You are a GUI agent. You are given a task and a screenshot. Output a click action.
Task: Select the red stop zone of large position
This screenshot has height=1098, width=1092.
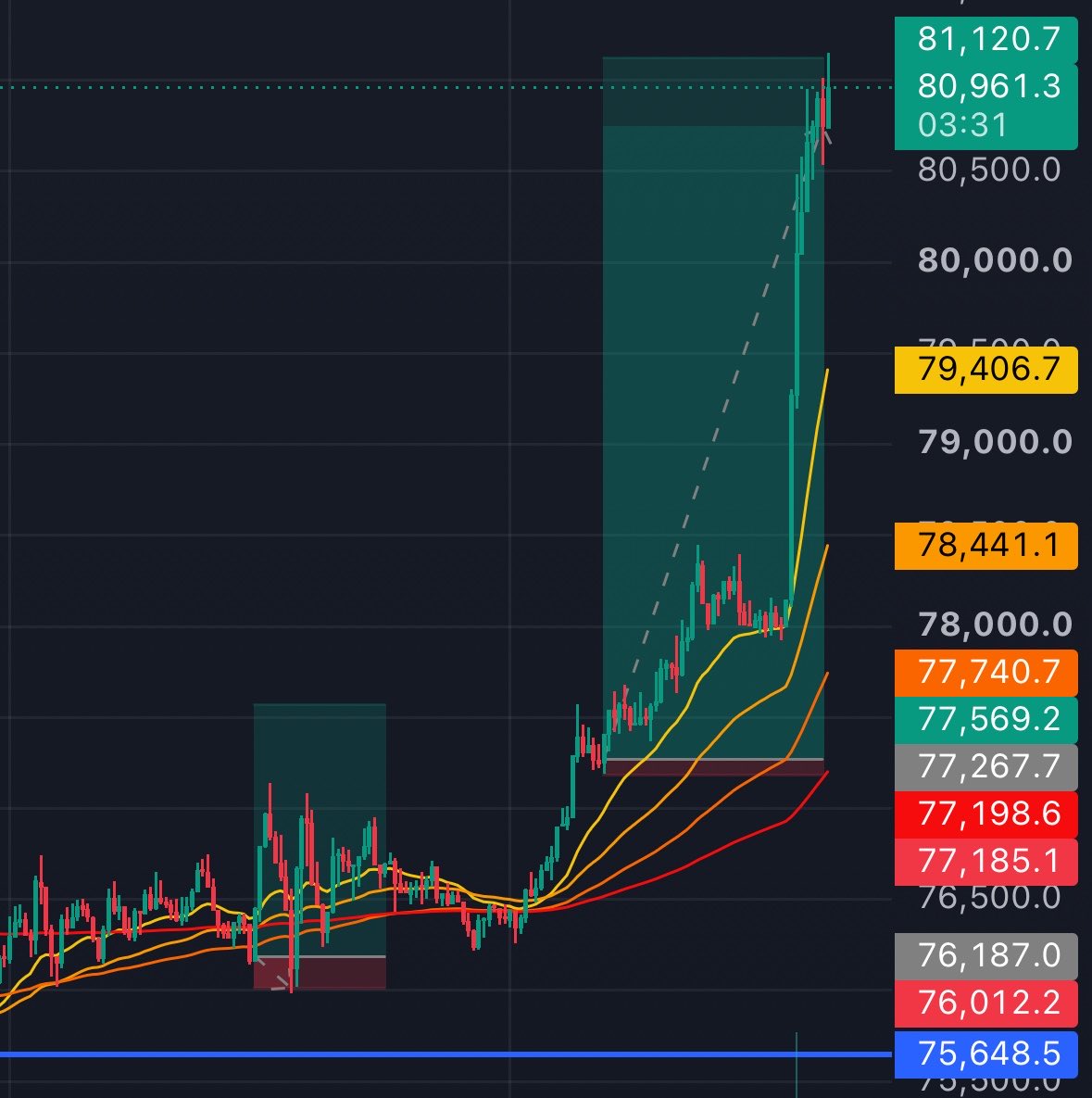(x=713, y=767)
